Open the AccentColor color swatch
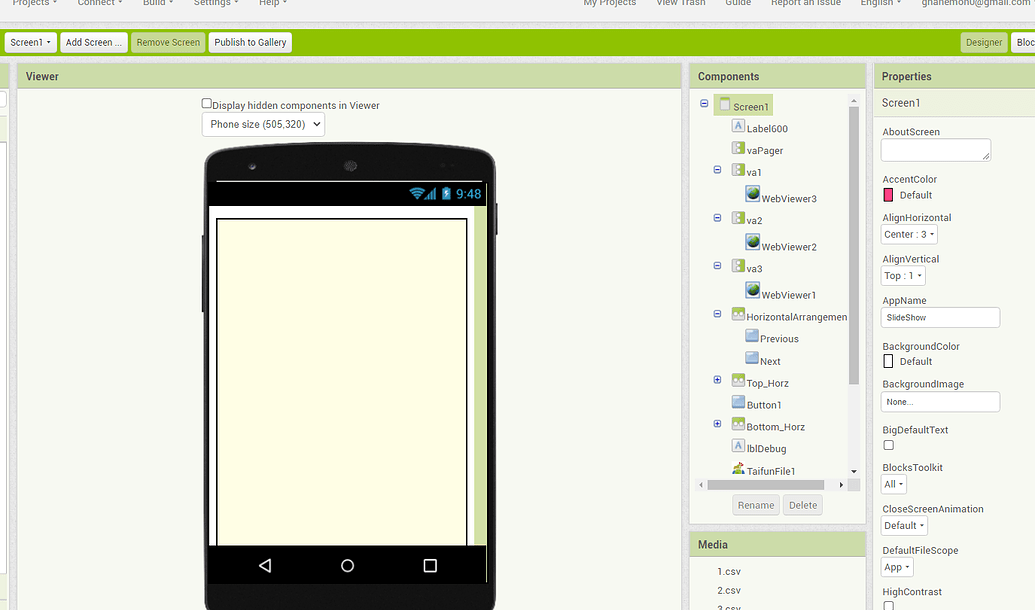The height and width of the screenshot is (610, 1035). coord(886,196)
